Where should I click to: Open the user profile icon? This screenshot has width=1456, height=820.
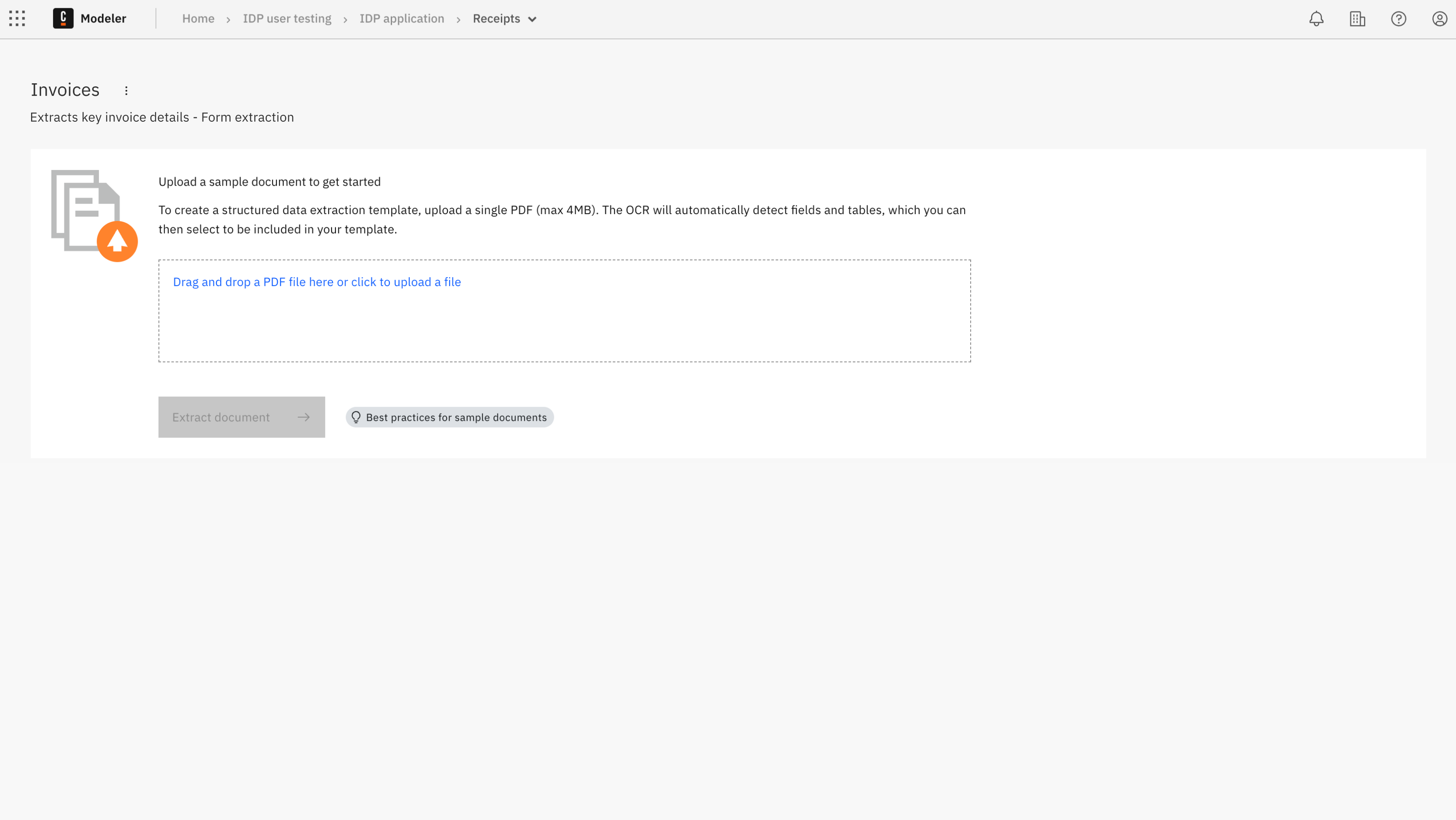[x=1439, y=19]
